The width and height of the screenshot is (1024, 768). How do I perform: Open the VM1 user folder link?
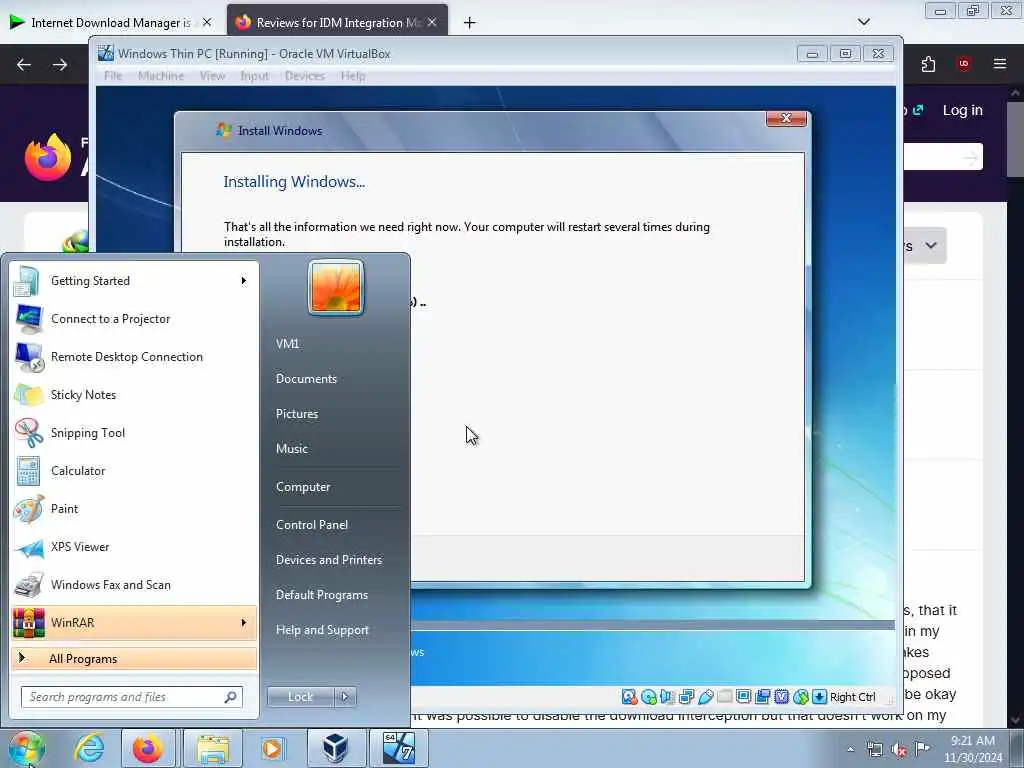pos(287,344)
